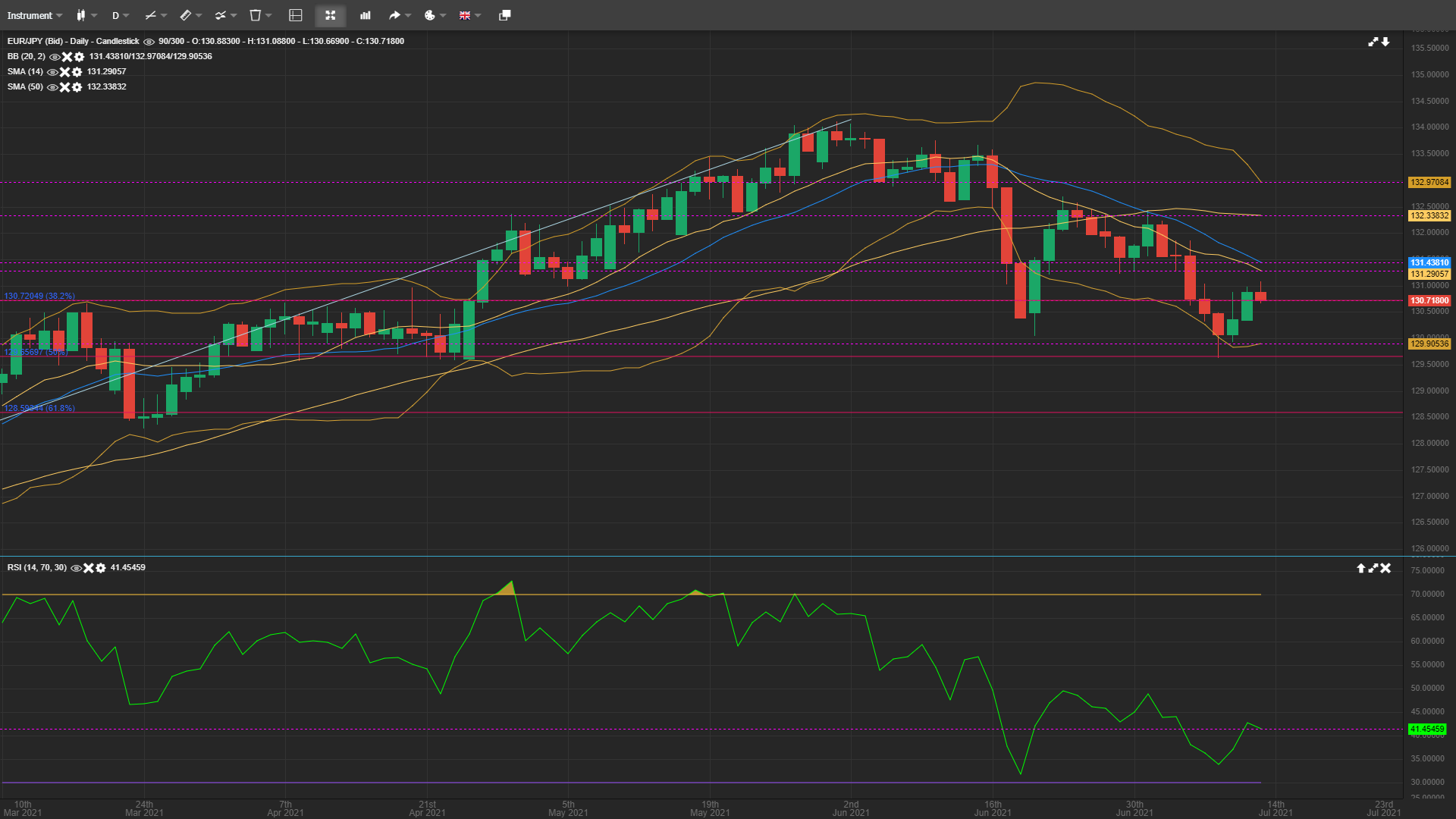1456x819 pixels.
Task: Click the BB values readout 131.43810/132.97084/129.90536
Action: coord(151,56)
